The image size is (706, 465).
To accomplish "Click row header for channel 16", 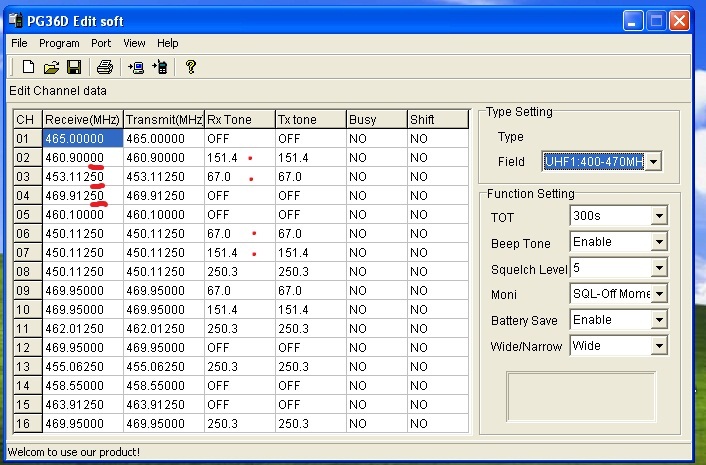I will coord(28,424).
